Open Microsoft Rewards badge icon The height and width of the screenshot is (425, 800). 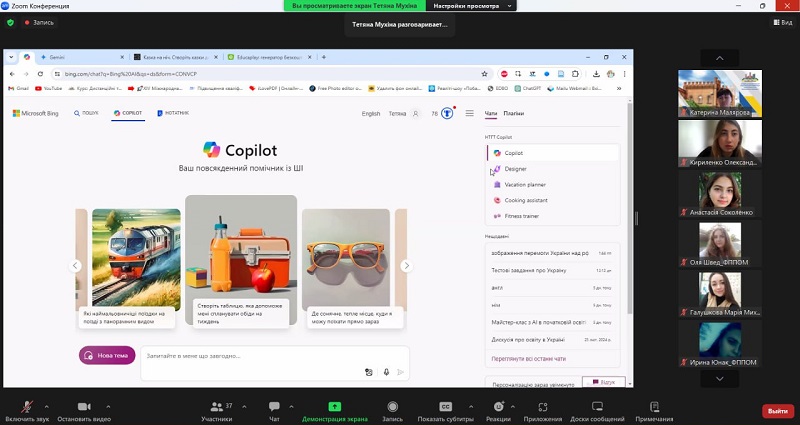[x=447, y=113]
